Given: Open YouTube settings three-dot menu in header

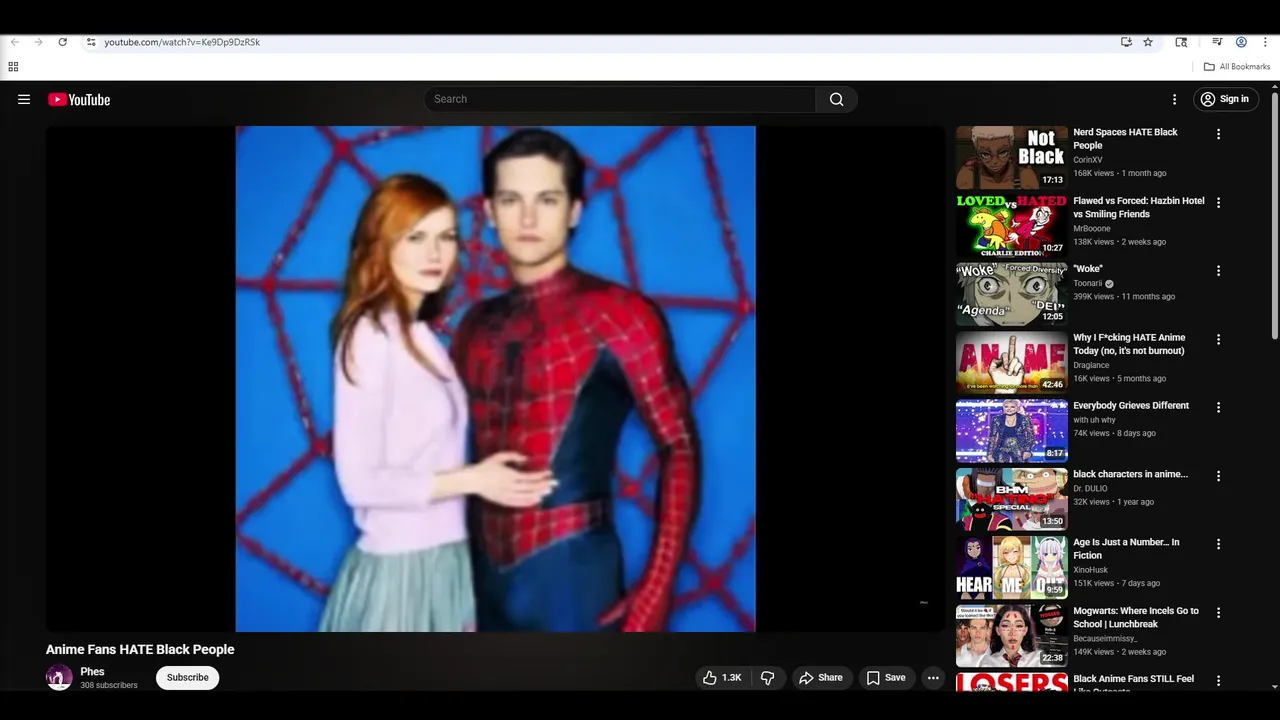Looking at the screenshot, I should (1175, 99).
